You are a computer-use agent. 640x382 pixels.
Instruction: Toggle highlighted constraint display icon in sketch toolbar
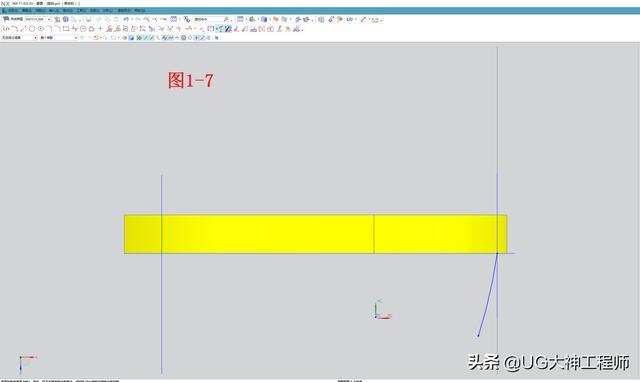(x=220, y=29)
